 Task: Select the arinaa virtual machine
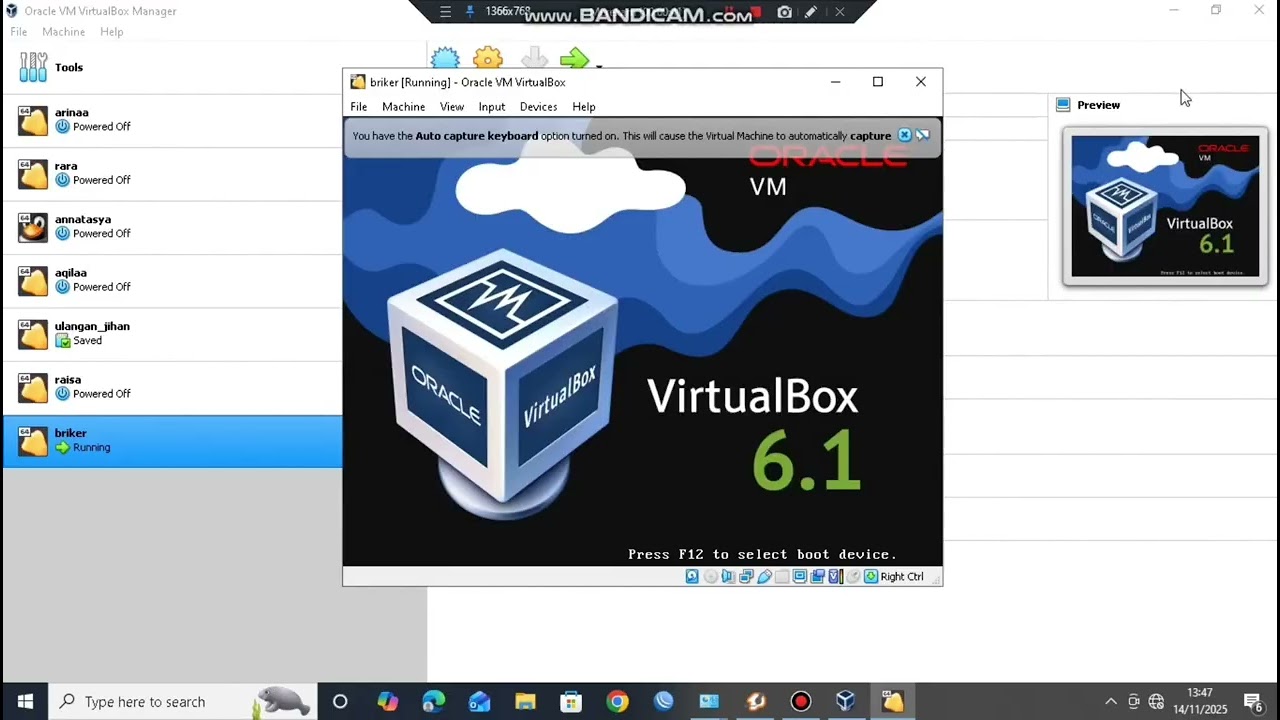[172, 120]
